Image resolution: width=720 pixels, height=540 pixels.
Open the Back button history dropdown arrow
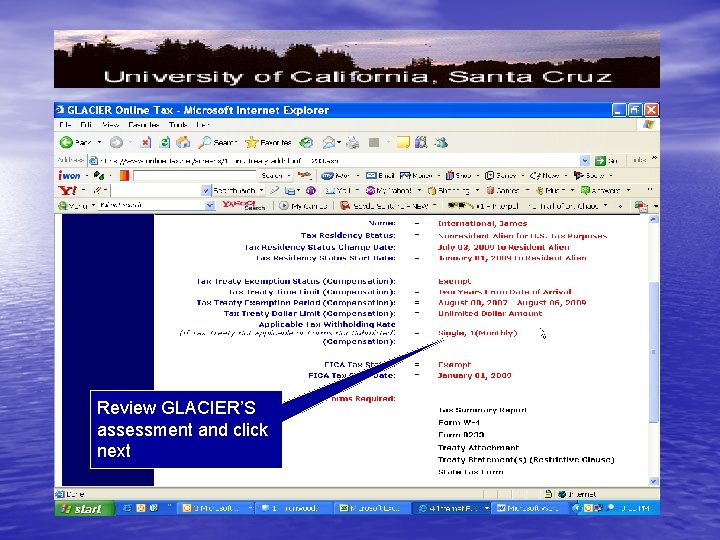coord(99,142)
